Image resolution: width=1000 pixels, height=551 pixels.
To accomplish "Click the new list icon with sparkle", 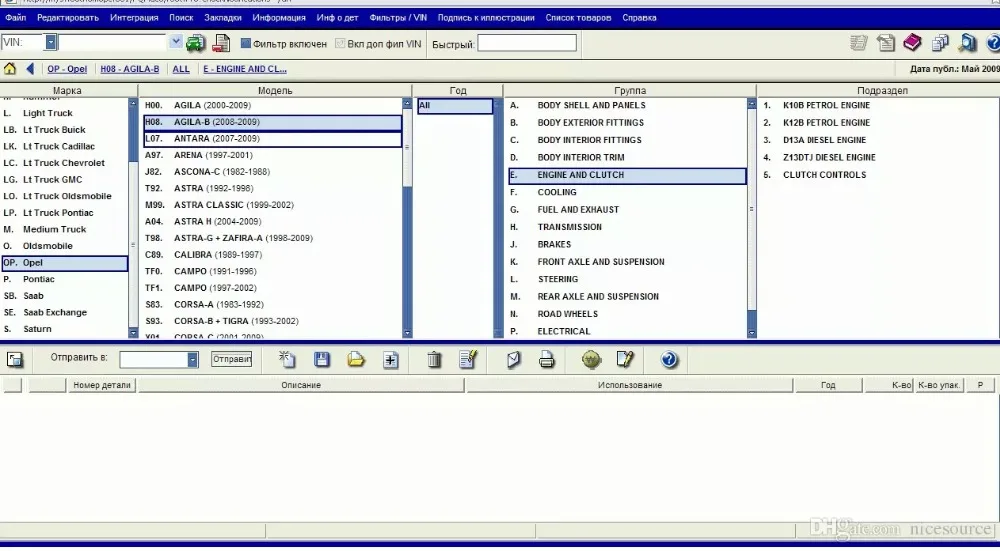I will (x=287, y=360).
